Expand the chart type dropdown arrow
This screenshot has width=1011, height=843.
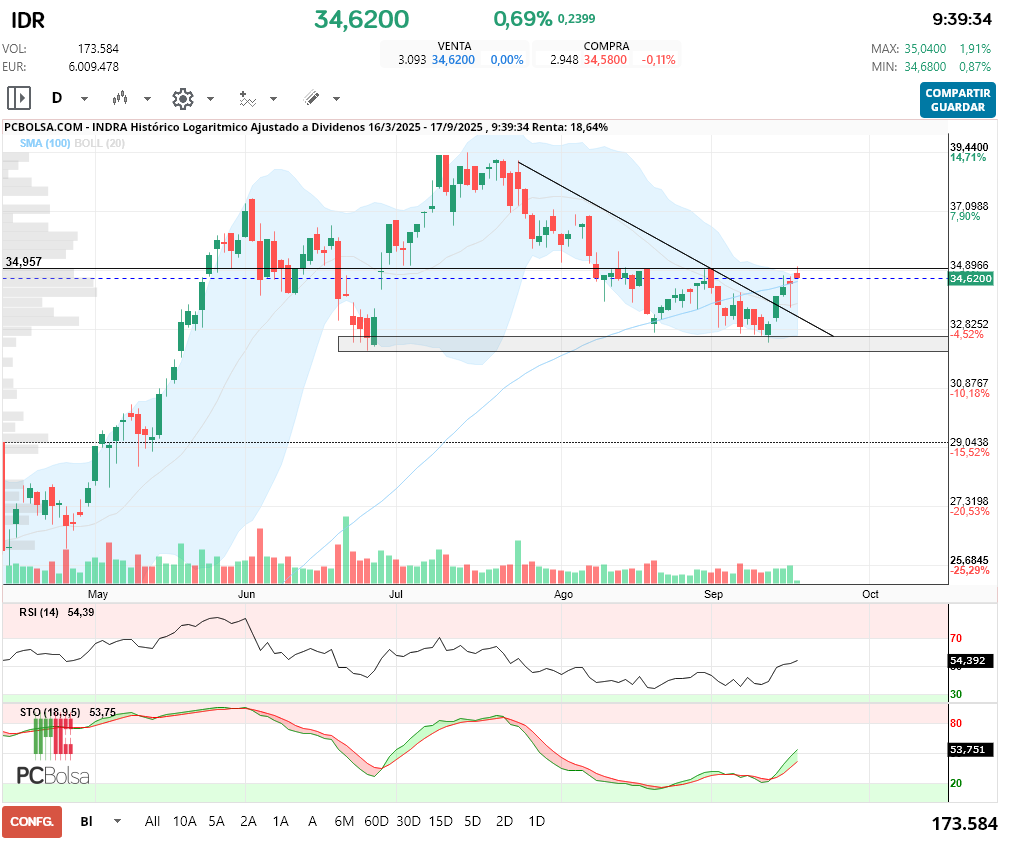(148, 99)
